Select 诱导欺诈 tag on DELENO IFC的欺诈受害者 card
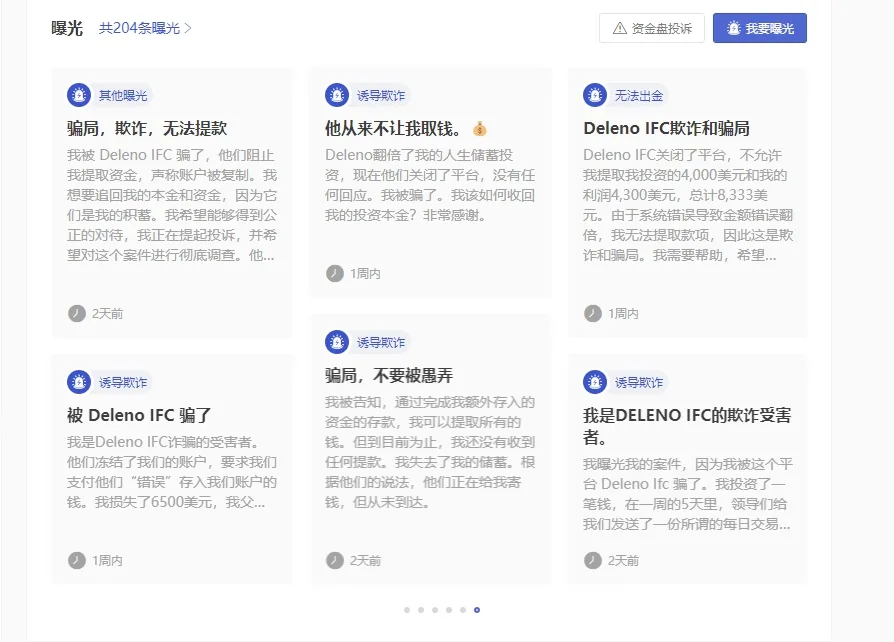 pos(639,382)
